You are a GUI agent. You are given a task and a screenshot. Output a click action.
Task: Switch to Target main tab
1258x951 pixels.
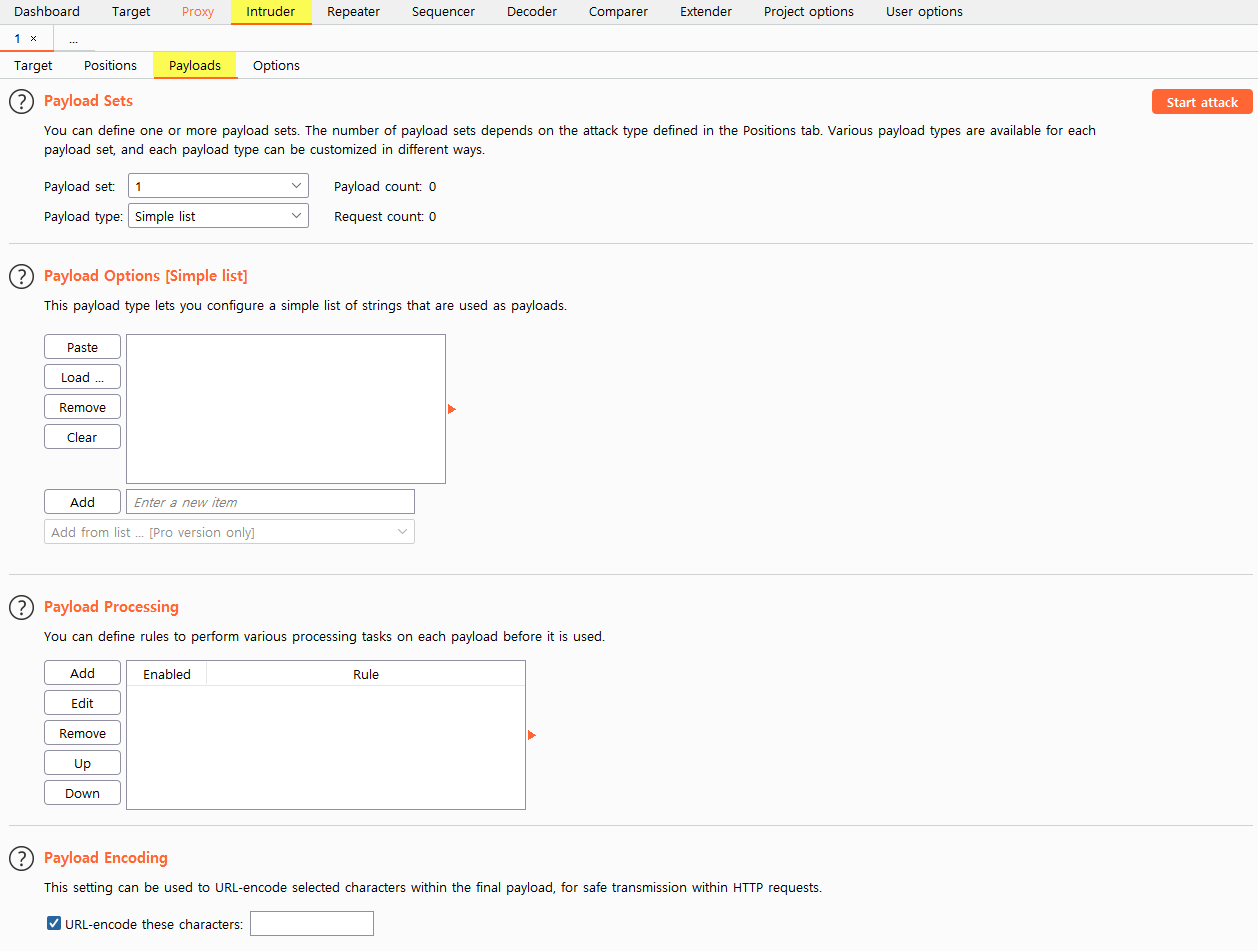(x=131, y=12)
